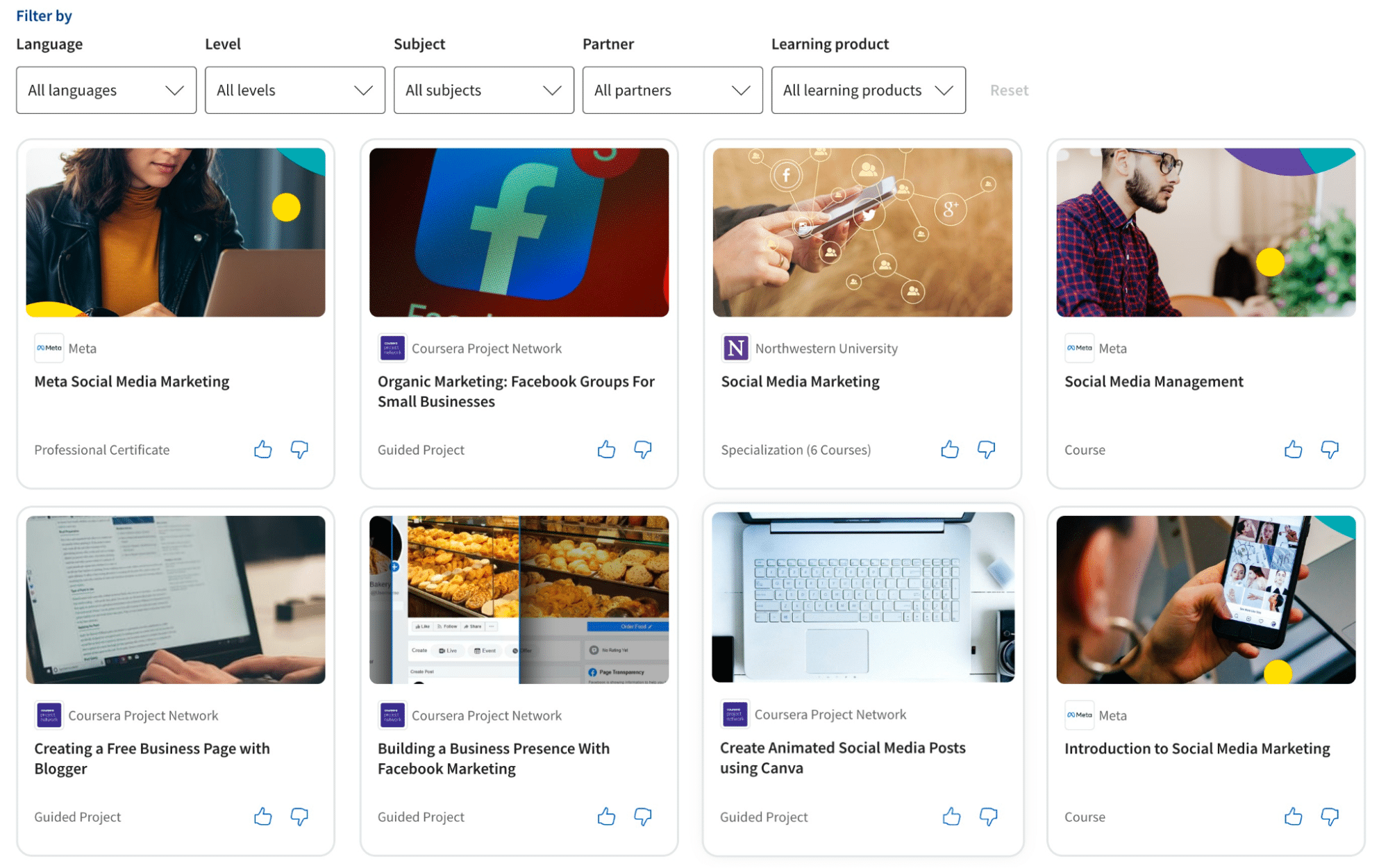Click the Facebook image thumbnail on Organic Marketing
1388x868 pixels.
(519, 232)
